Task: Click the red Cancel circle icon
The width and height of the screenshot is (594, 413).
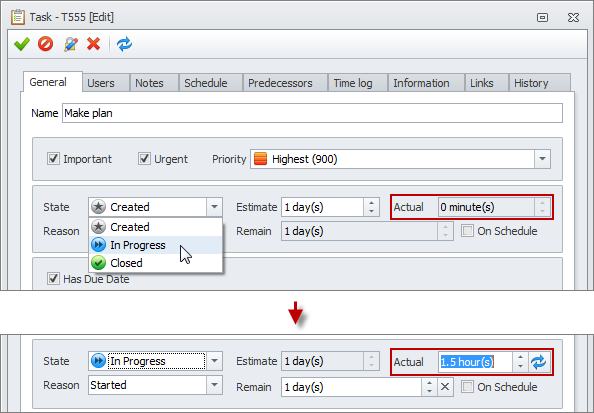Action: pyautogui.click(x=45, y=44)
